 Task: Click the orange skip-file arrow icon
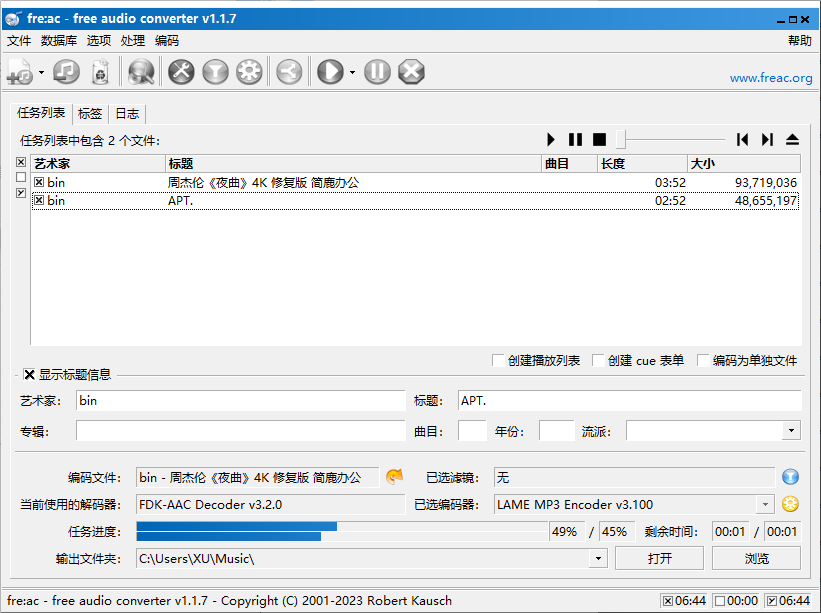[394, 477]
